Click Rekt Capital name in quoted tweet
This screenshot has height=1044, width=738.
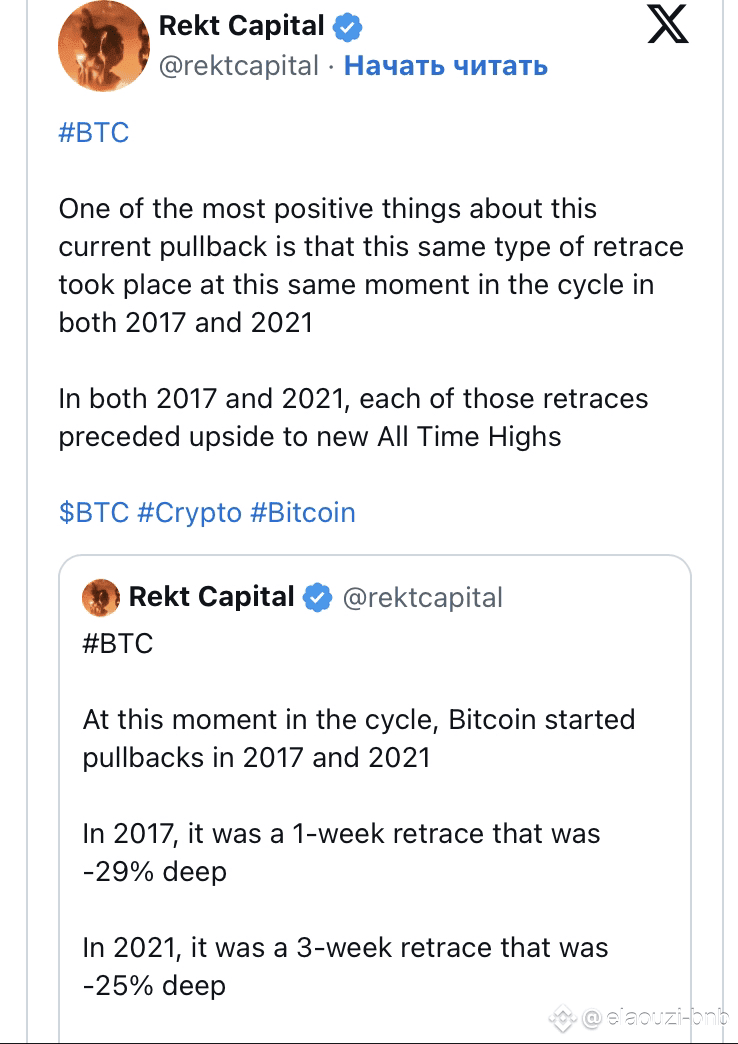coord(211,597)
